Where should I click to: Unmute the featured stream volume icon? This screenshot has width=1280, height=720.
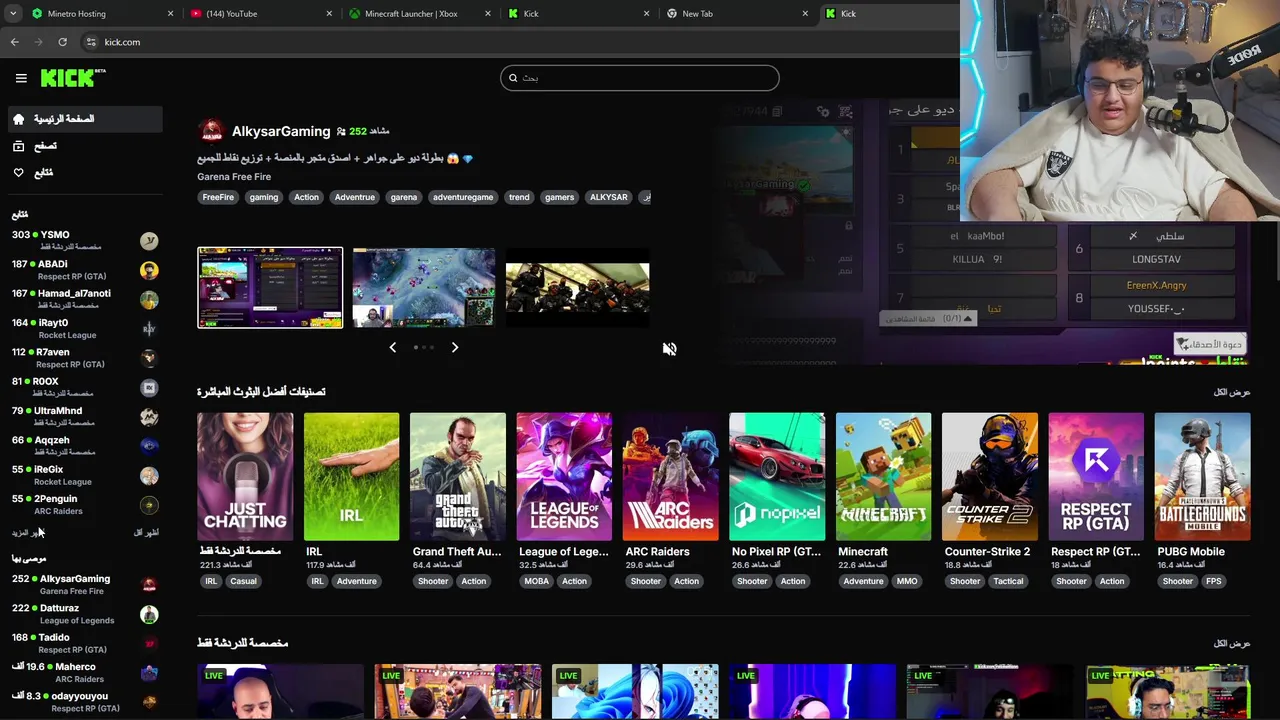669,349
